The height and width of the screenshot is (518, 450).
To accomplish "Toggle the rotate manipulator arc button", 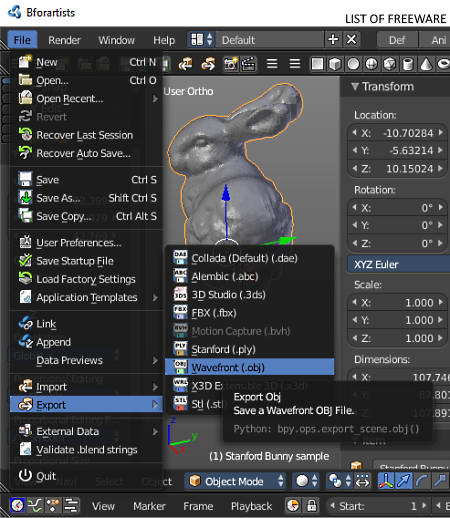I will pyautogui.click(x=422, y=481).
